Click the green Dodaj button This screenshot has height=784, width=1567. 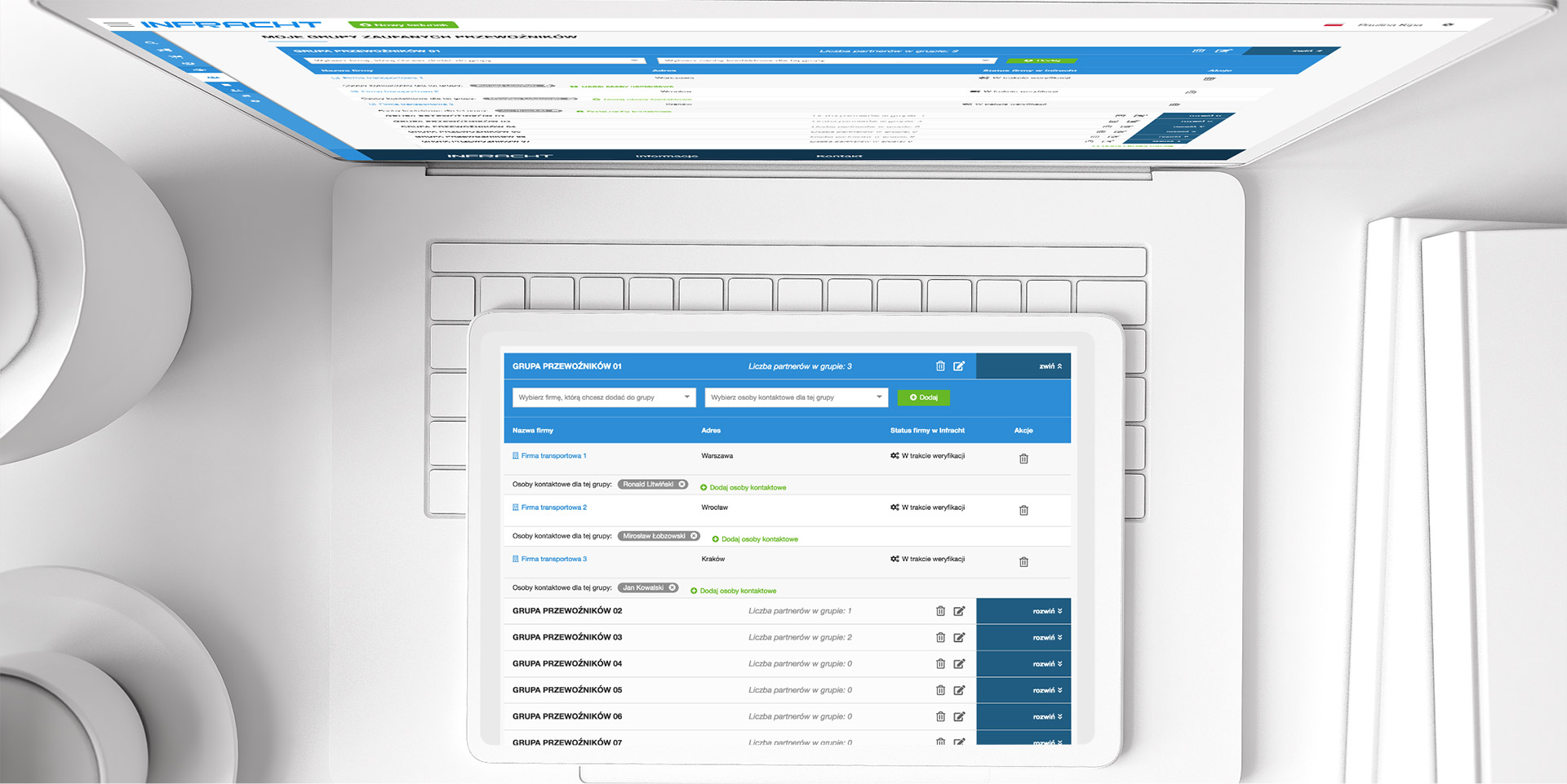click(924, 397)
